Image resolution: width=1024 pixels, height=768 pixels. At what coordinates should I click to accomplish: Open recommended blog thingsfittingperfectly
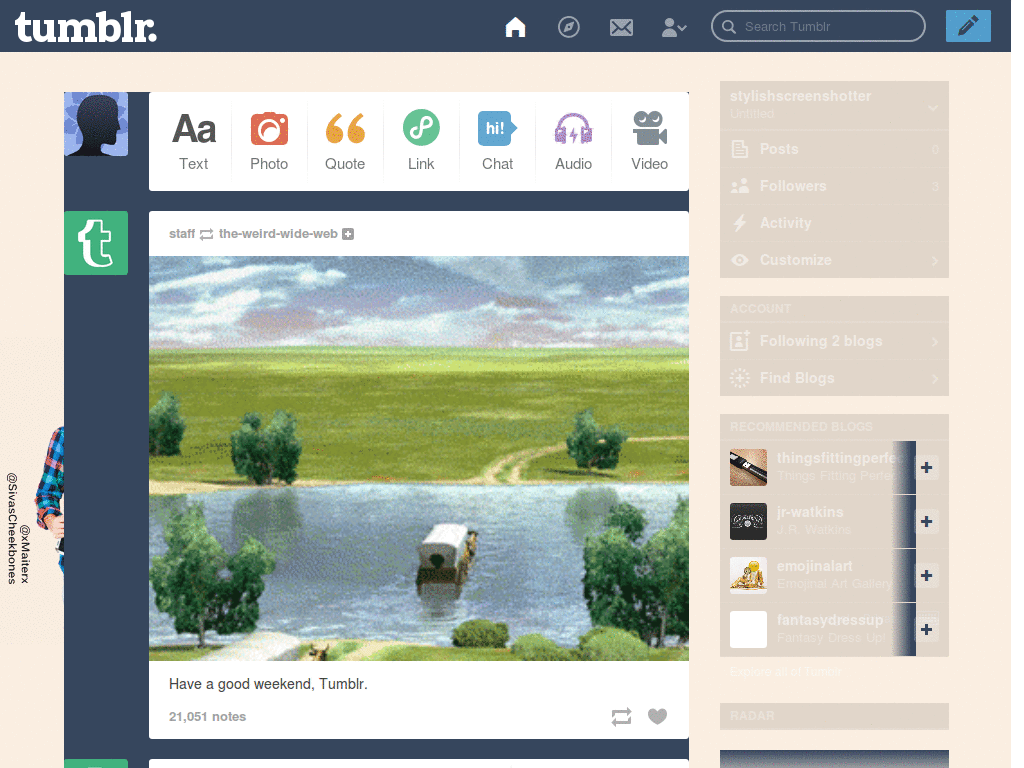point(836,458)
